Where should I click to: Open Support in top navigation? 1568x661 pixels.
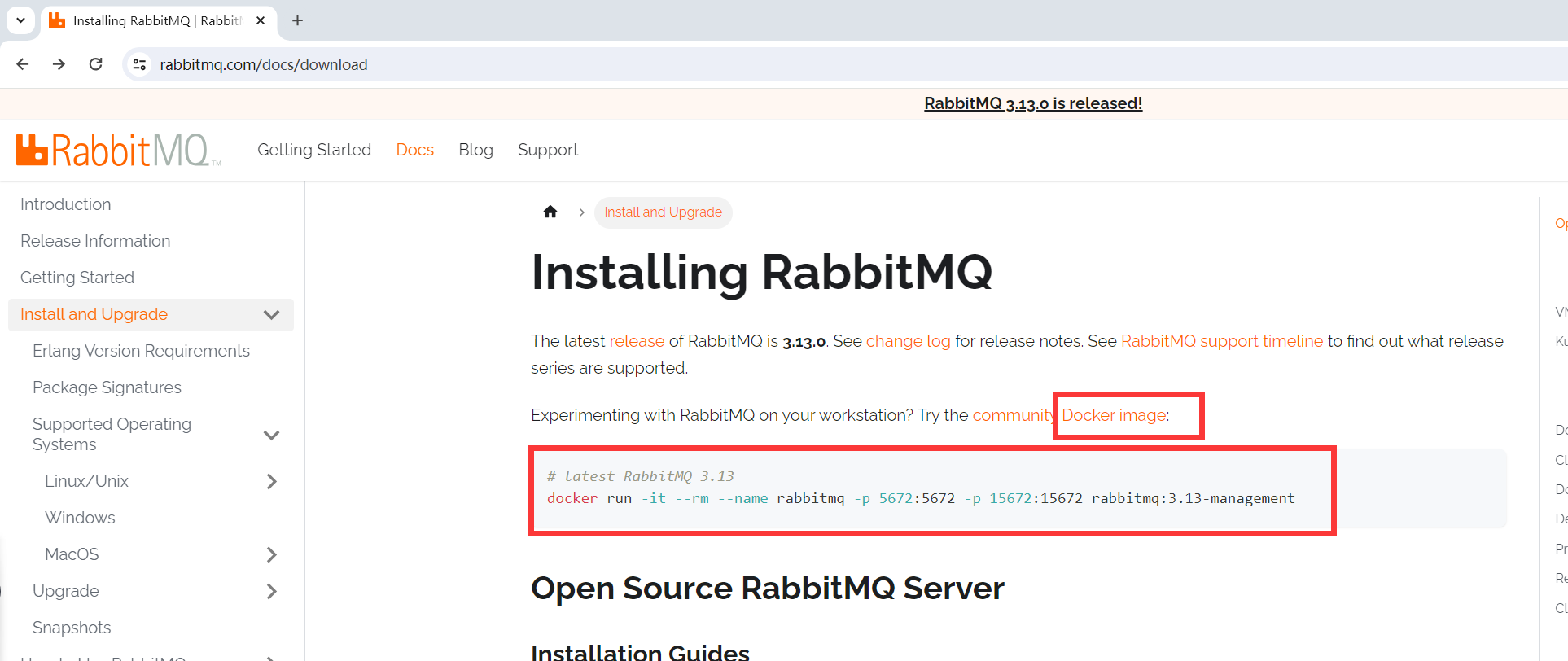tap(548, 150)
